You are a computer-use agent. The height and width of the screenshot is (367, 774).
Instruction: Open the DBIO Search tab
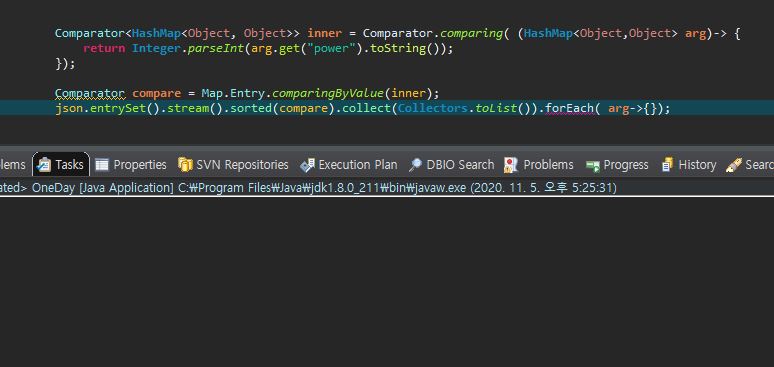point(451,164)
